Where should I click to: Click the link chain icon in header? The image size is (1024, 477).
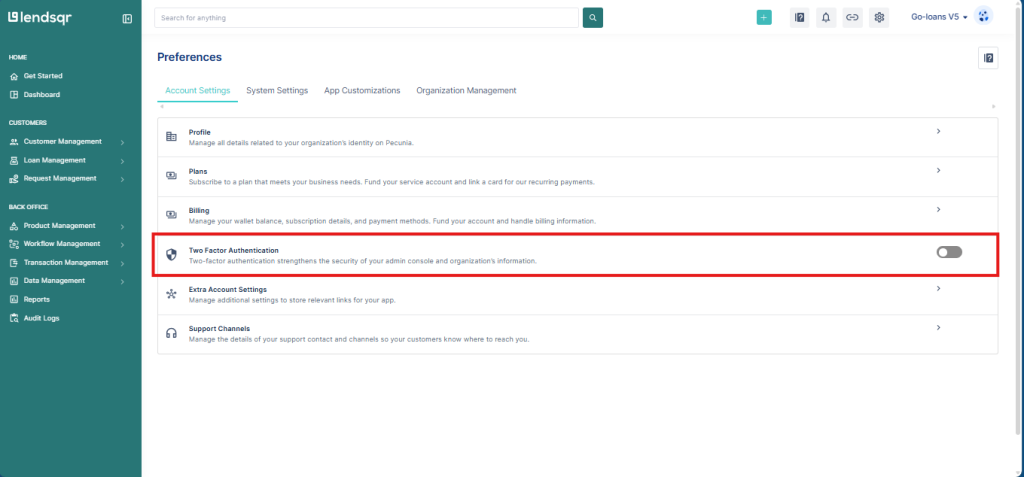coord(852,17)
